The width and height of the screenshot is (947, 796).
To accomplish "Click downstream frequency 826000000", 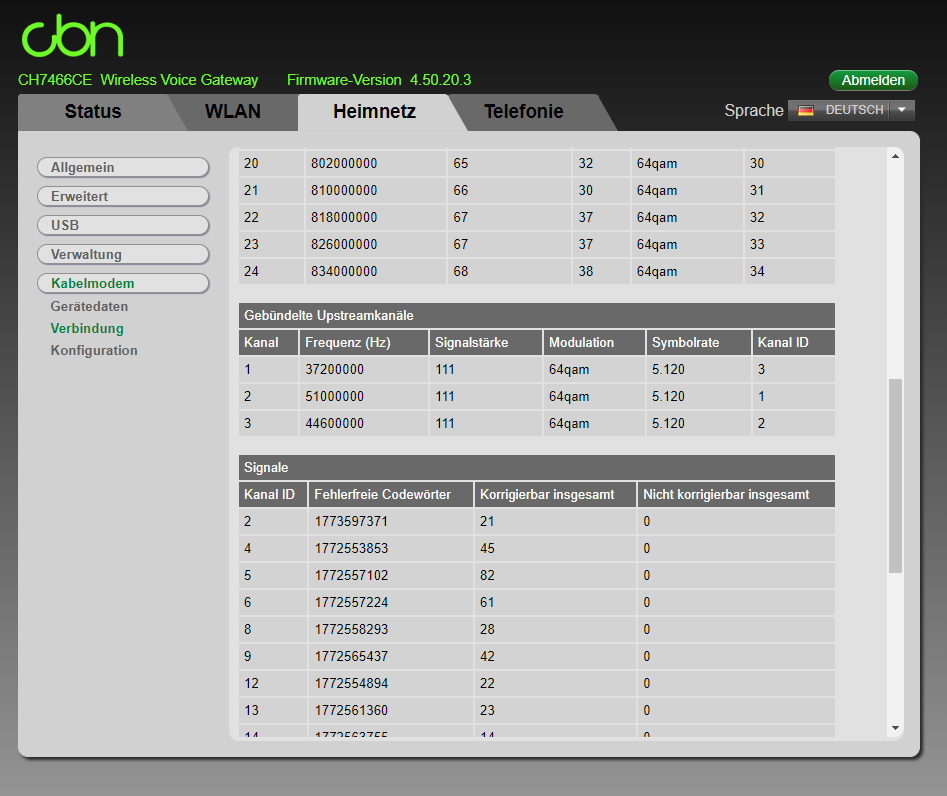I will 344,245.
